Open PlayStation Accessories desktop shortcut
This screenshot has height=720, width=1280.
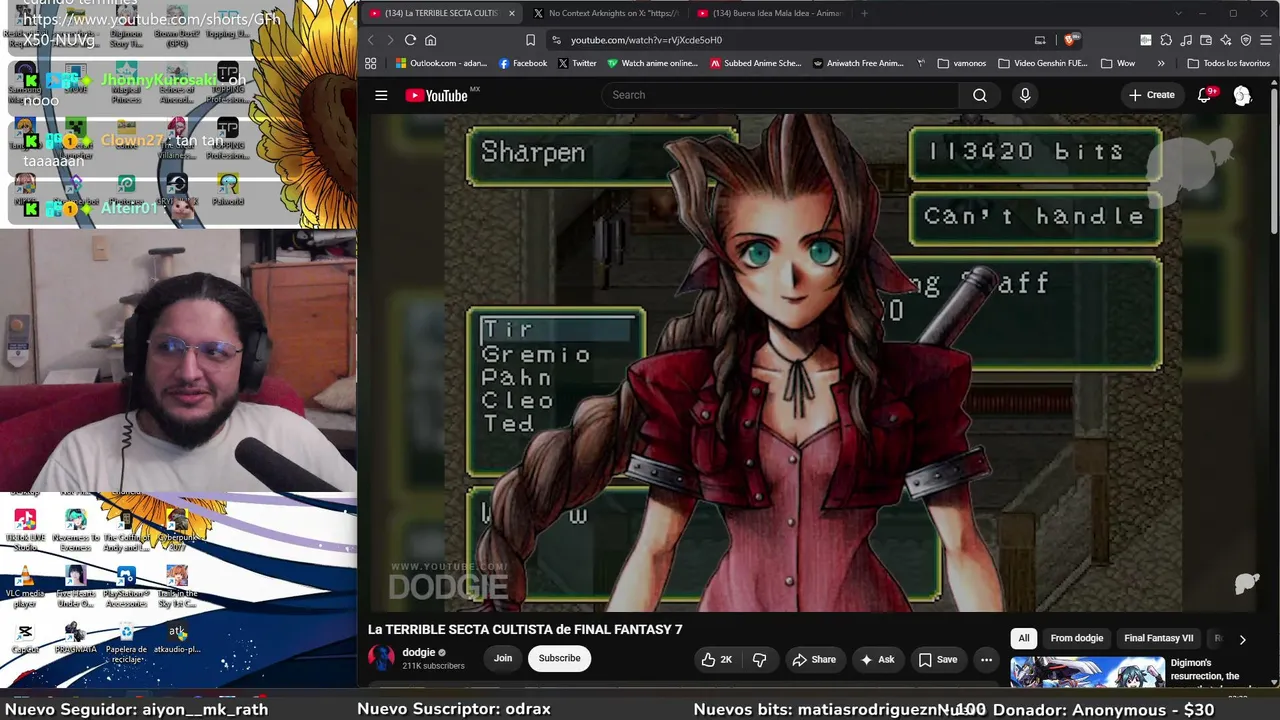(x=126, y=587)
